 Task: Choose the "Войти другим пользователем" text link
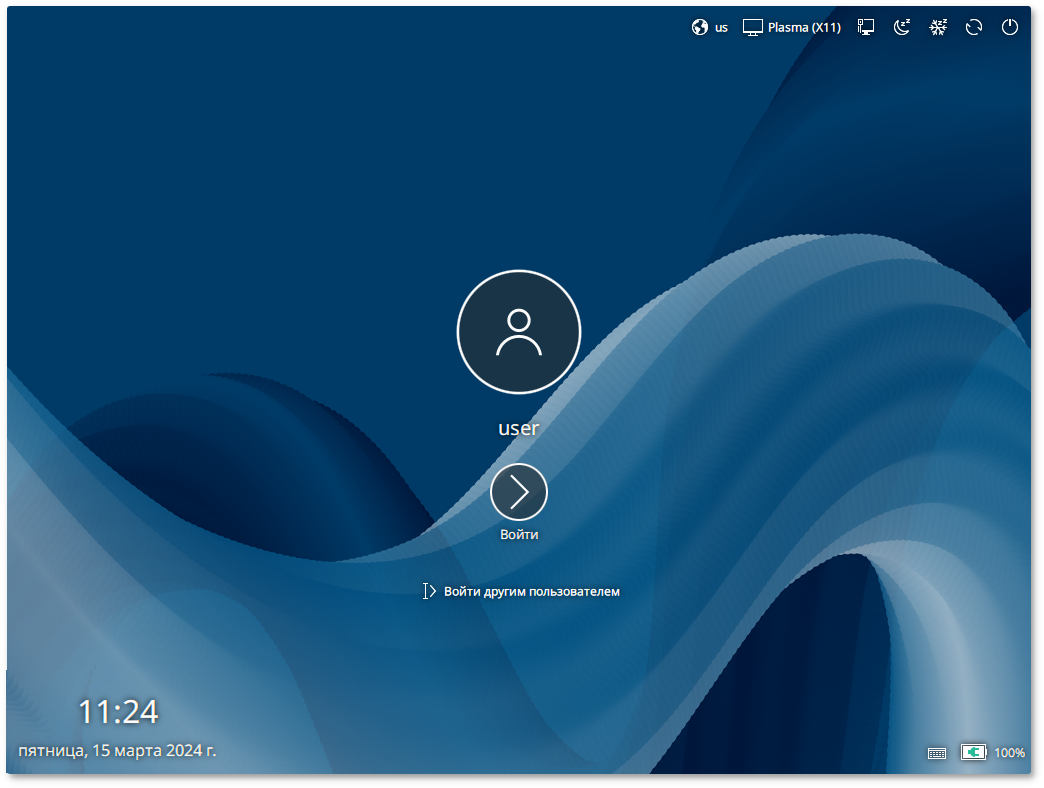click(x=532, y=591)
